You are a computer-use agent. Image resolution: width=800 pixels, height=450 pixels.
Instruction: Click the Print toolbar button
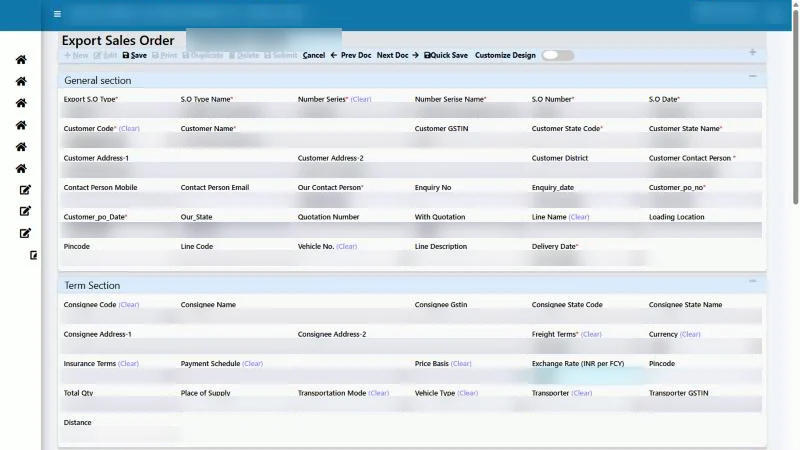point(164,55)
